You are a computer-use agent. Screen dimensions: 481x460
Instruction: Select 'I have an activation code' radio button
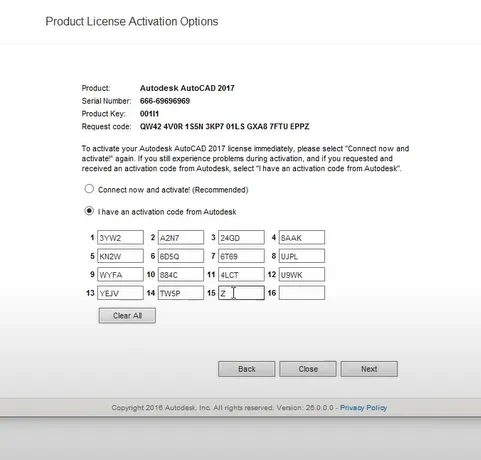[x=89, y=211]
